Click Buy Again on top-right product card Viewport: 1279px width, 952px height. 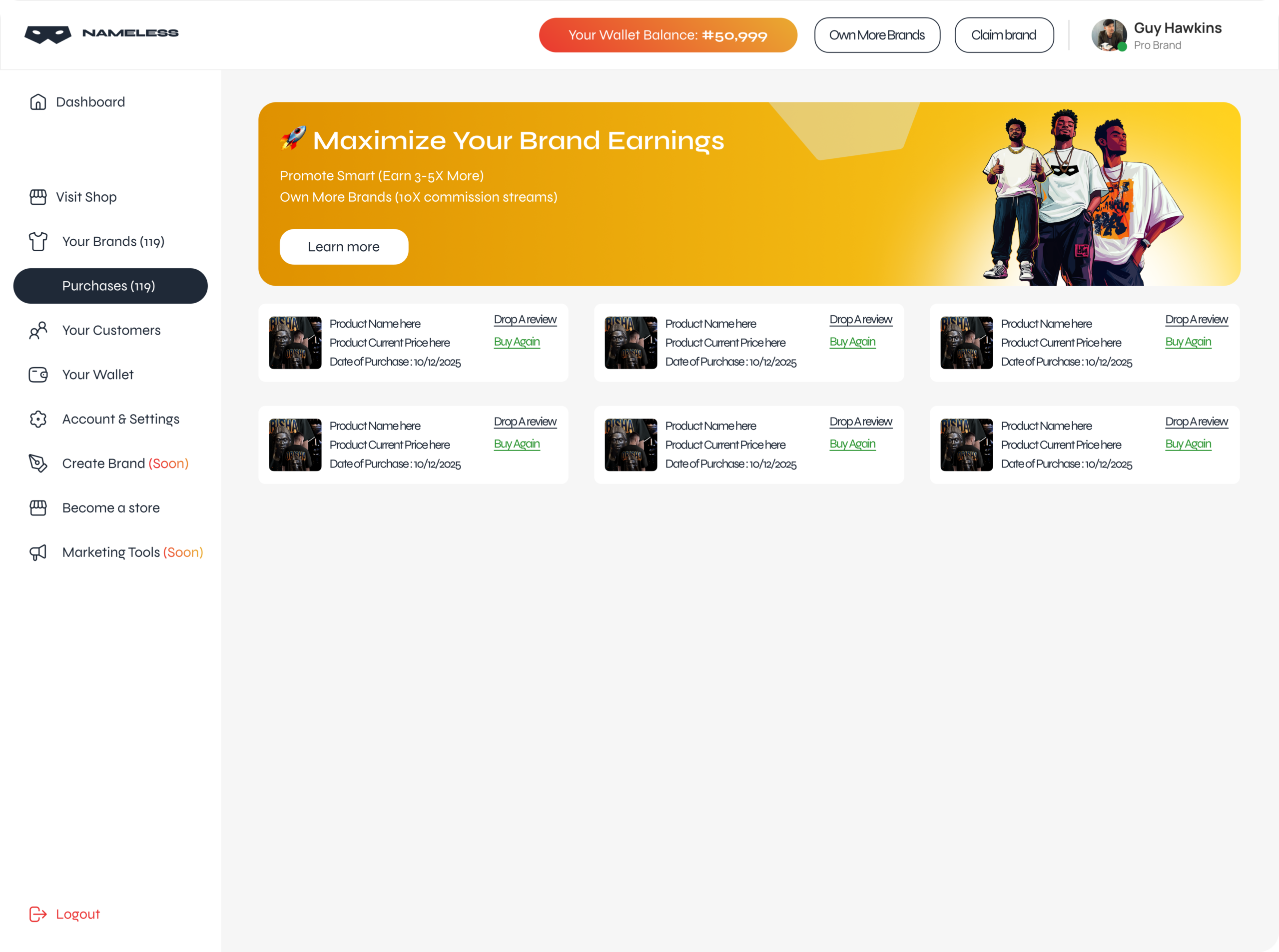coord(1188,342)
